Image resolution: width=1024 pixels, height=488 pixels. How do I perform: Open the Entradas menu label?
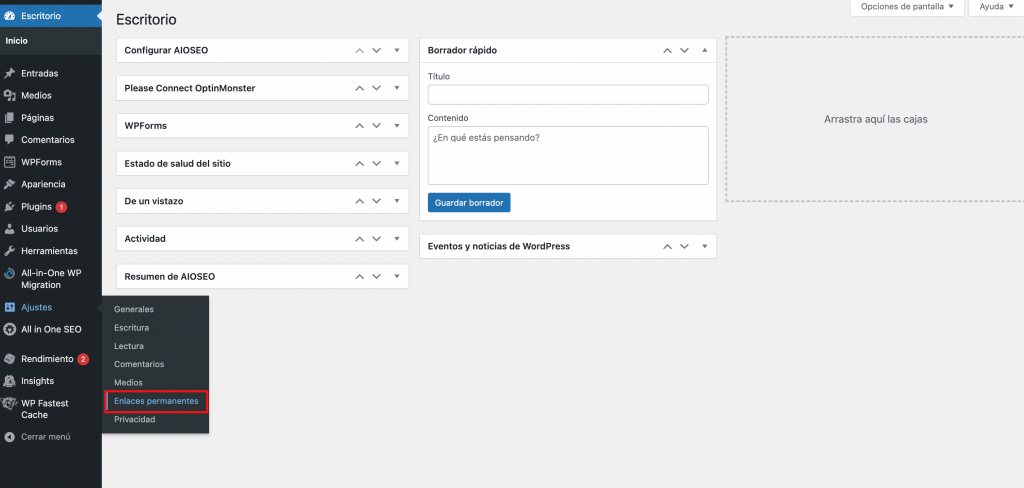(40, 73)
